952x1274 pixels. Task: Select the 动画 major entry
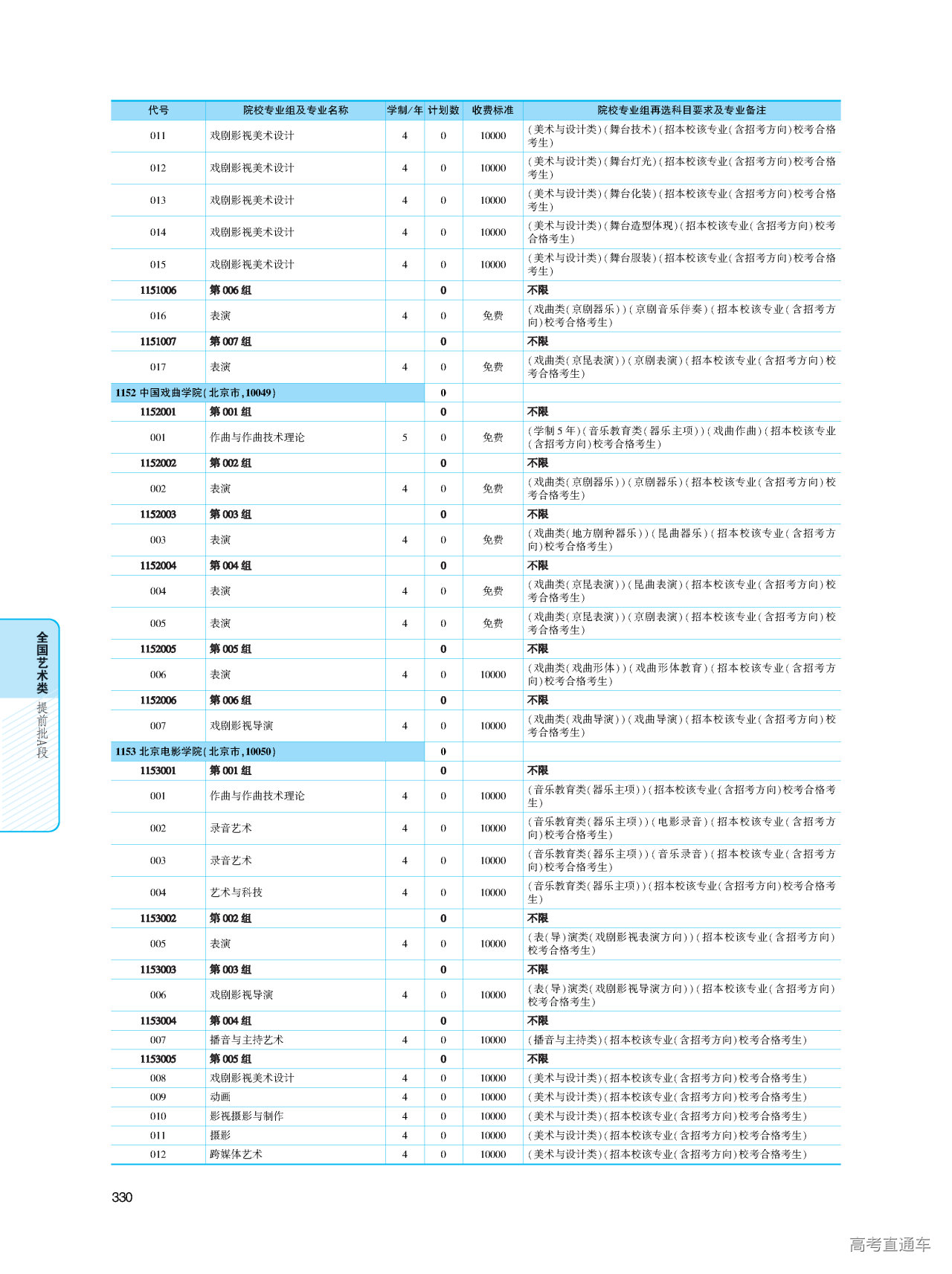coord(220,1097)
